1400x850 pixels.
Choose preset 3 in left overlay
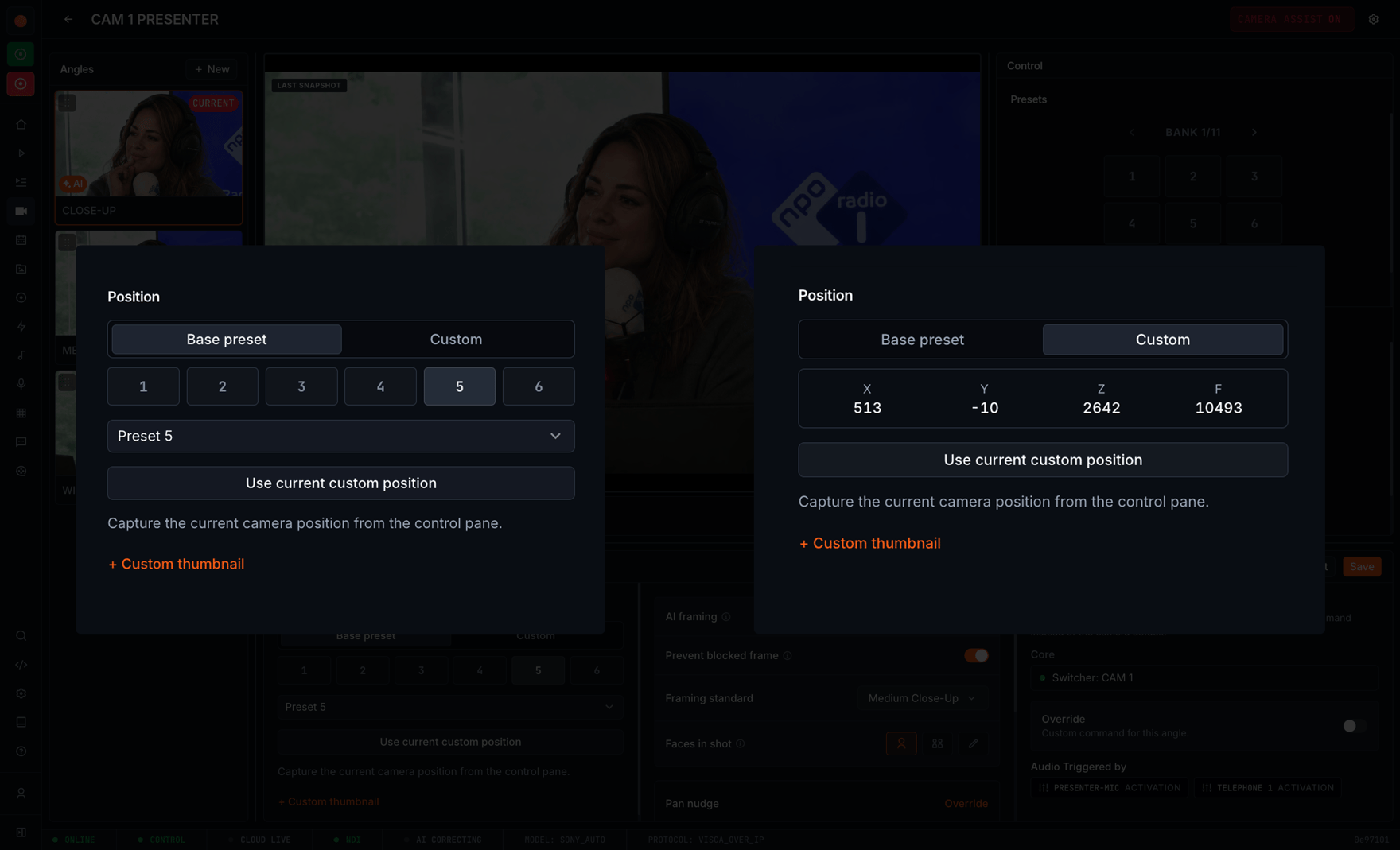point(301,386)
